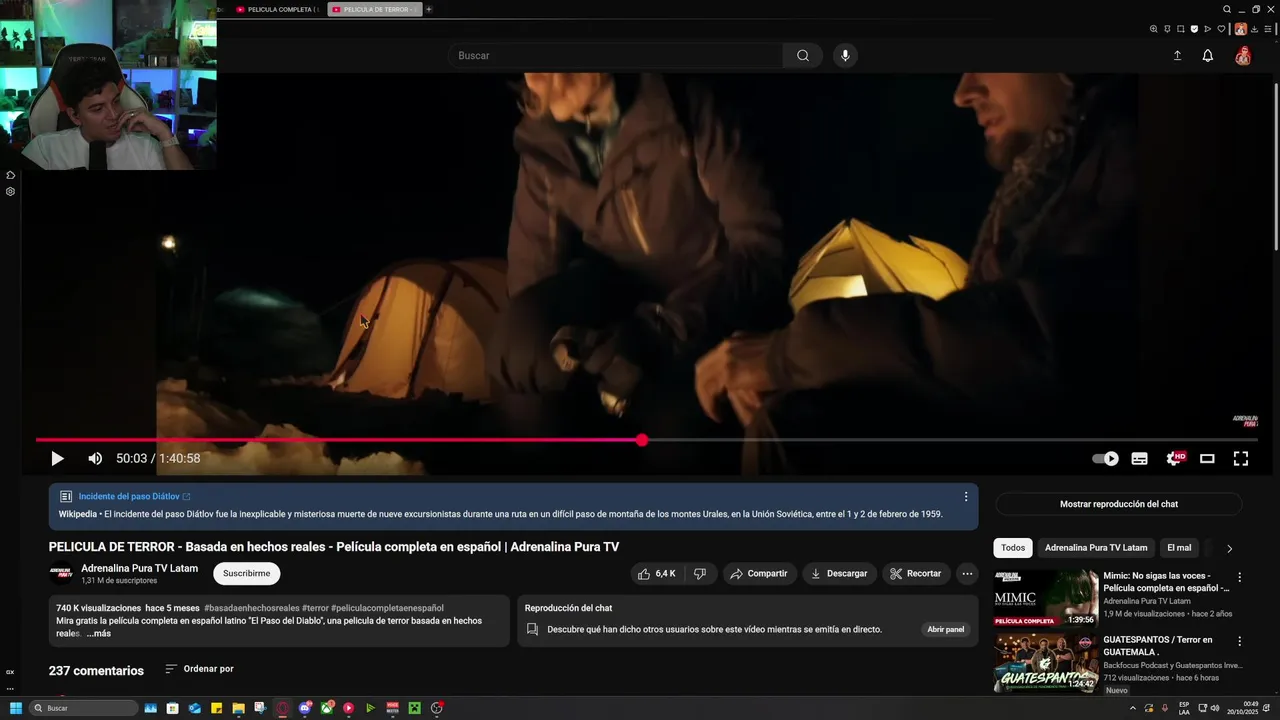The height and width of the screenshot is (720, 1280).
Task: Open Minecraft creeper icon in taskbar
Action: coord(414,708)
